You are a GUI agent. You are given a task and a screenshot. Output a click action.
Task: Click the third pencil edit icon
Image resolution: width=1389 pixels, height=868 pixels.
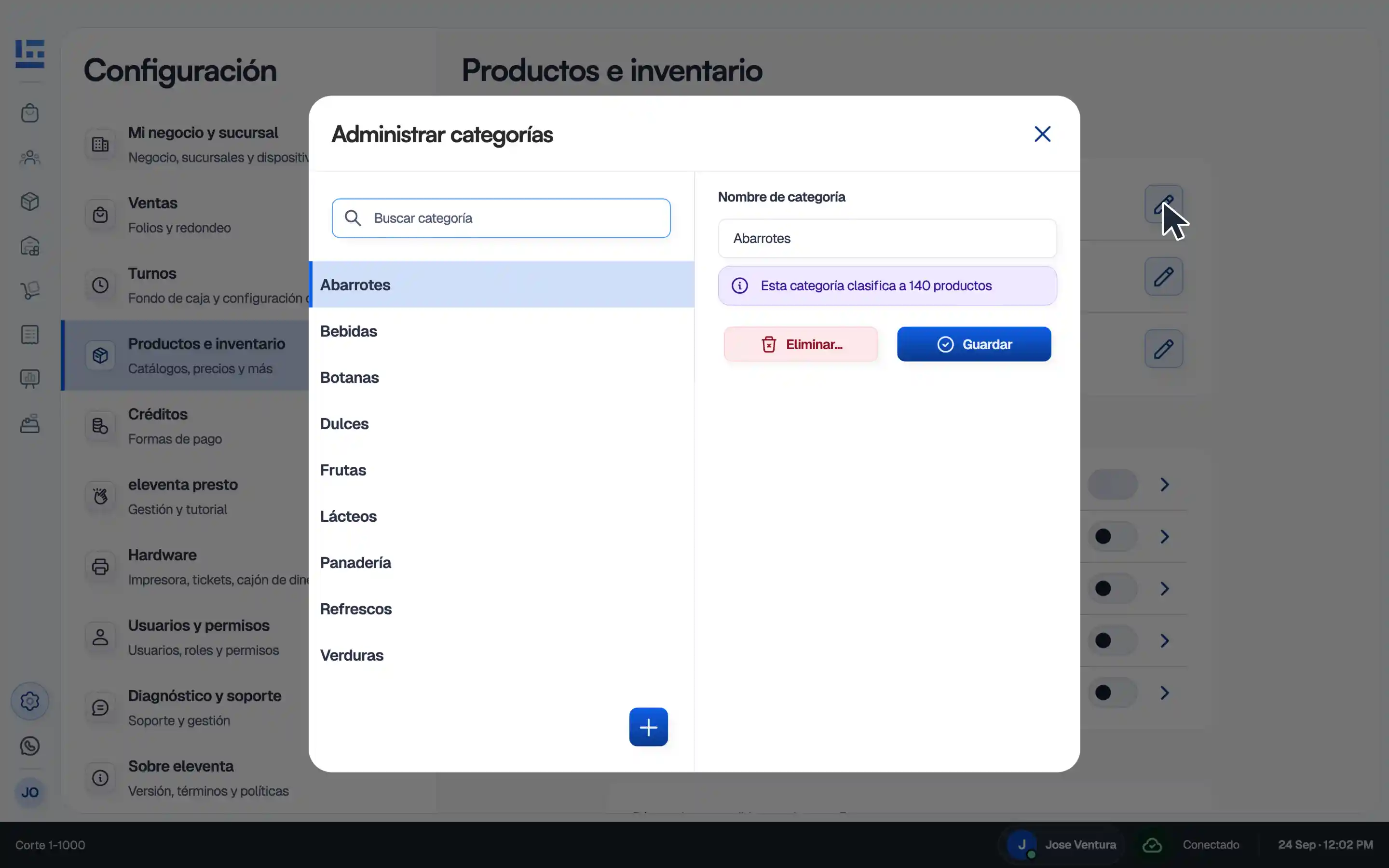(x=1164, y=349)
